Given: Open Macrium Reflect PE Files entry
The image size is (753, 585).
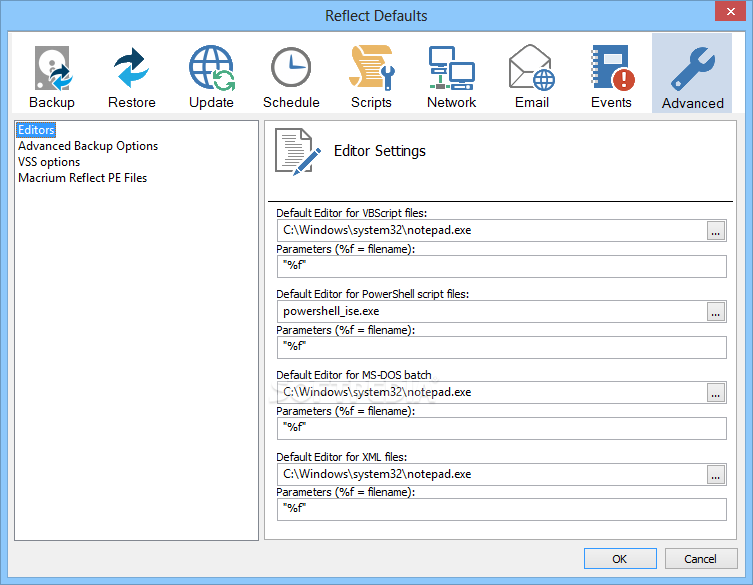Looking at the screenshot, I should (83, 178).
